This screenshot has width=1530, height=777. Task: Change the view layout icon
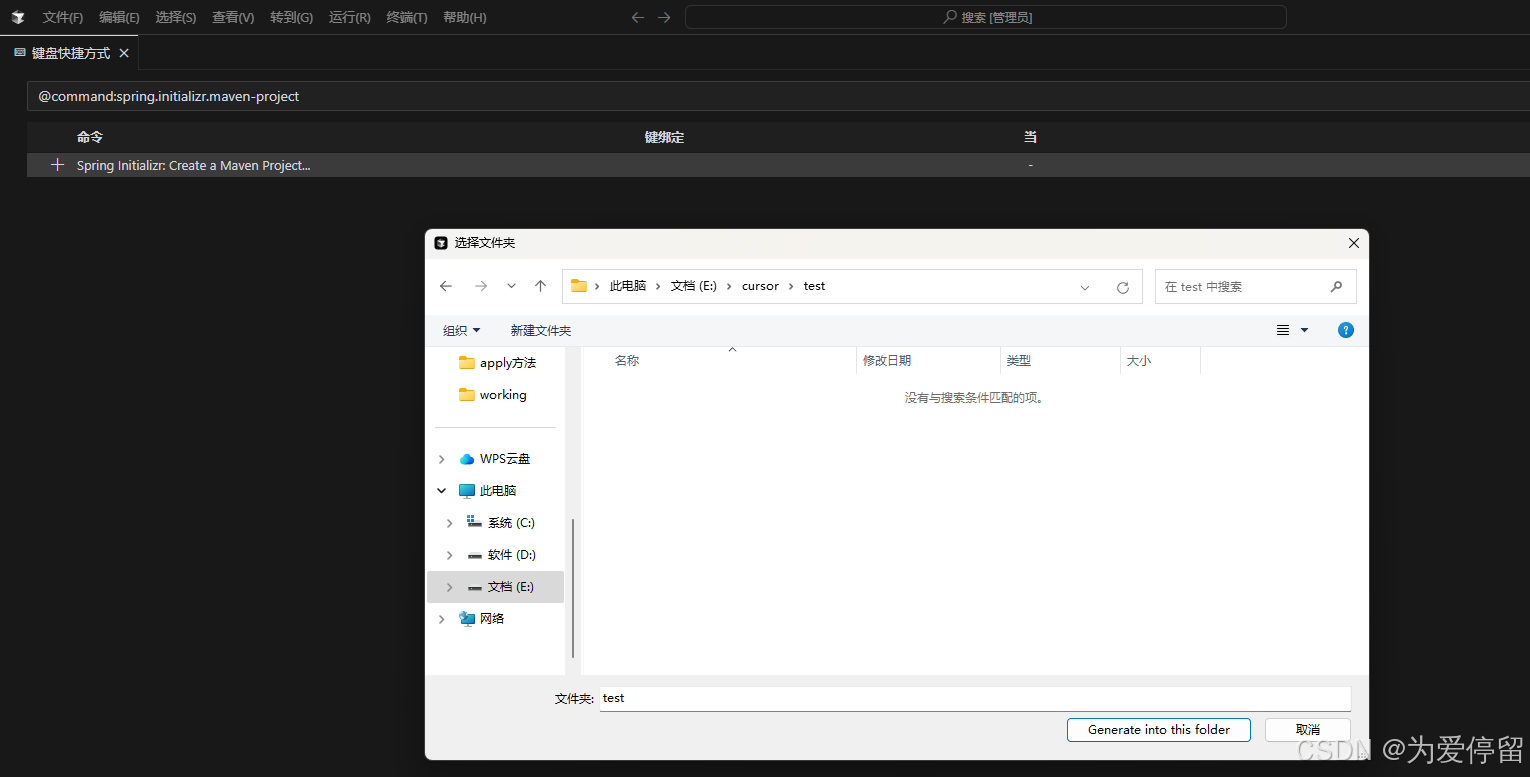(x=1283, y=330)
